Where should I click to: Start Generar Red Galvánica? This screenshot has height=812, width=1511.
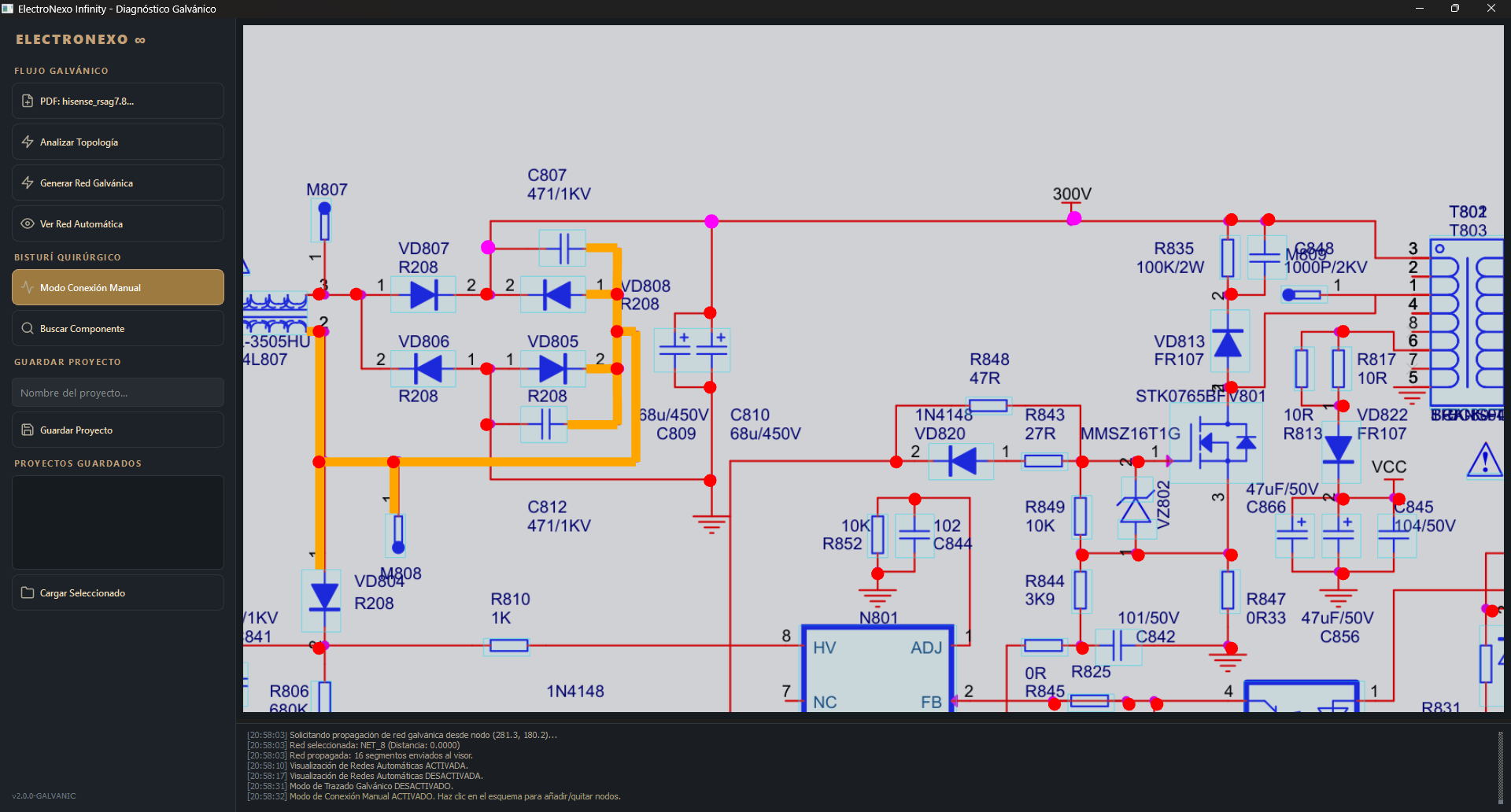click(118, 183)
